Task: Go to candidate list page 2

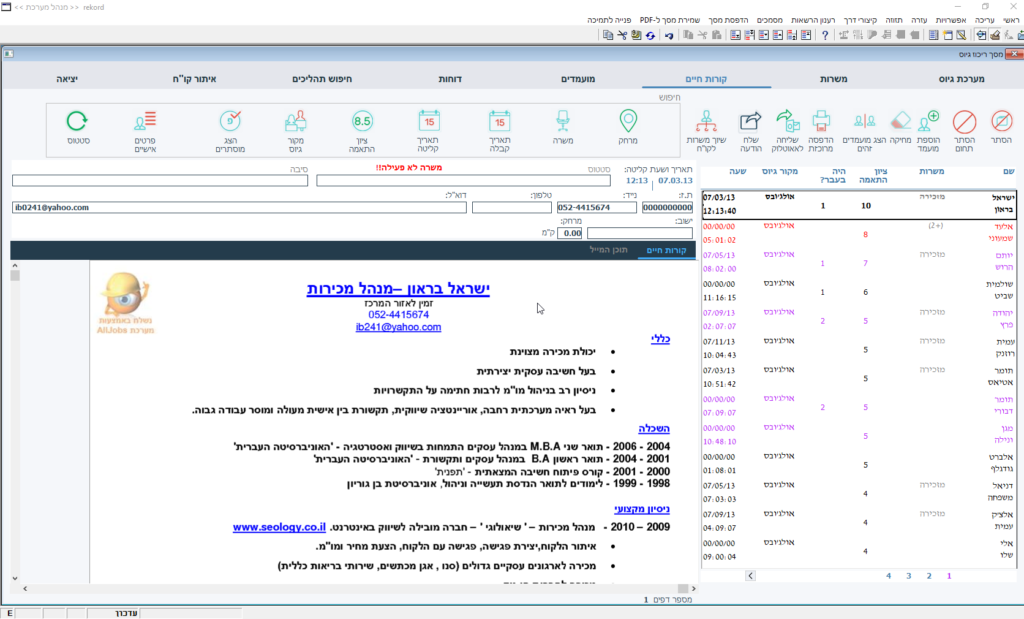Action: [x=929, y=576]
